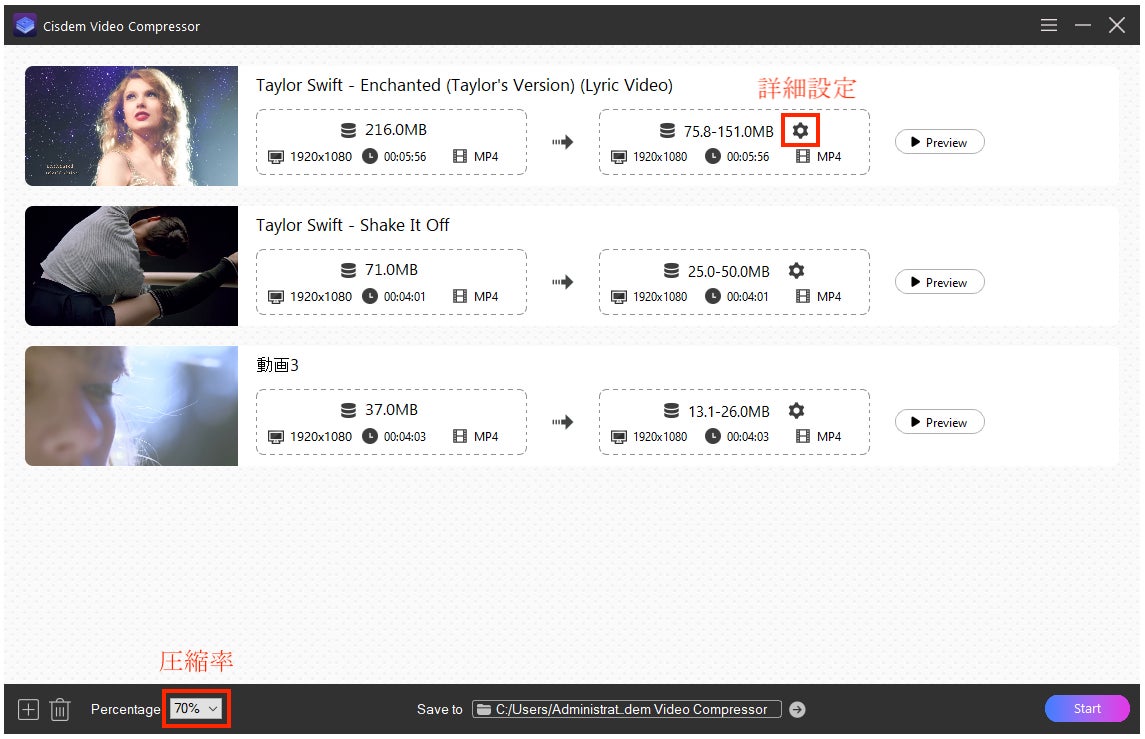This screenshot has height=739, width=1145.
Task: Select the 動画3 video thumbnail
Action: point(131,406)
